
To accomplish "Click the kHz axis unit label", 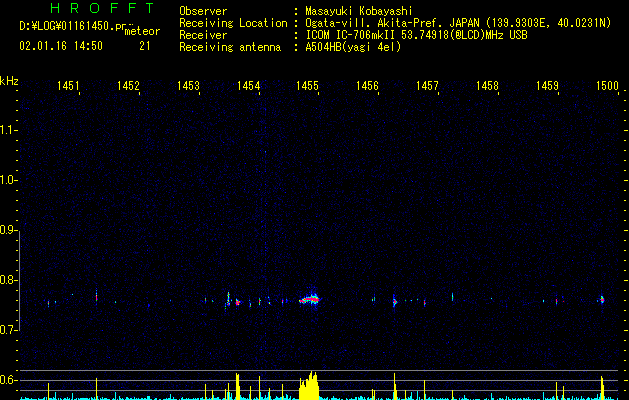I will [9, 81].
